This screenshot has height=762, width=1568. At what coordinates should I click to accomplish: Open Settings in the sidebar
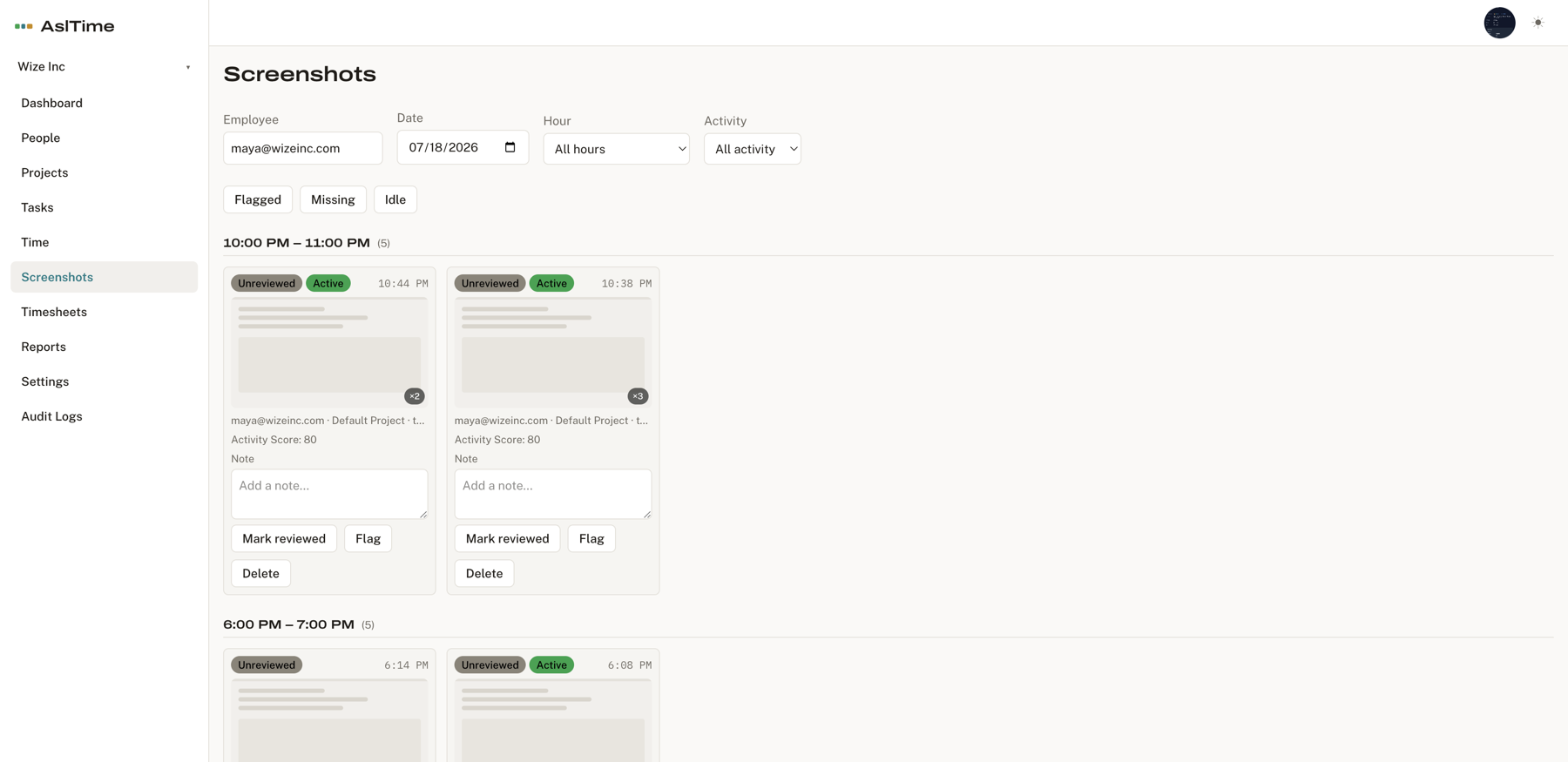(104, 381)
